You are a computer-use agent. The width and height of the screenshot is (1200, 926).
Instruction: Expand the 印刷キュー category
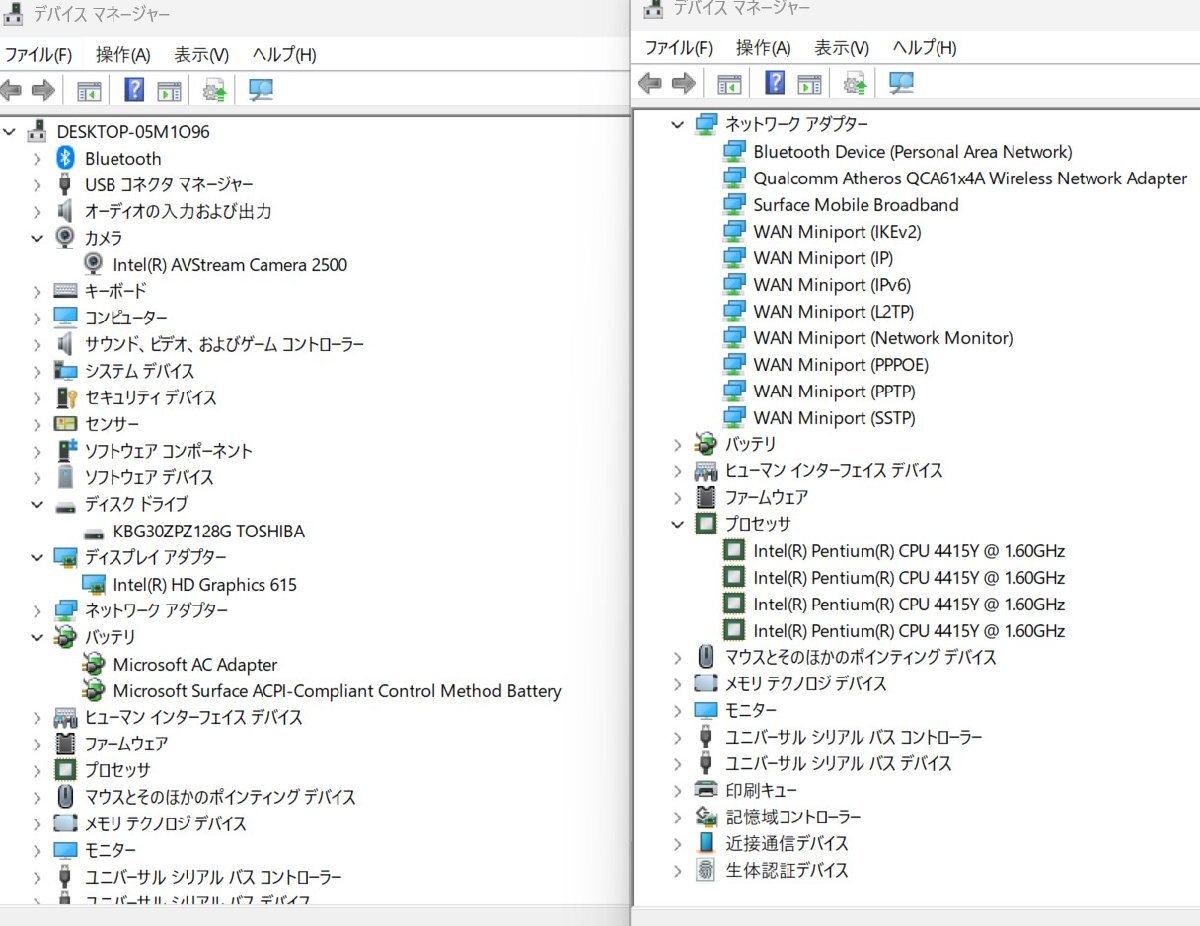pos(677,790)
